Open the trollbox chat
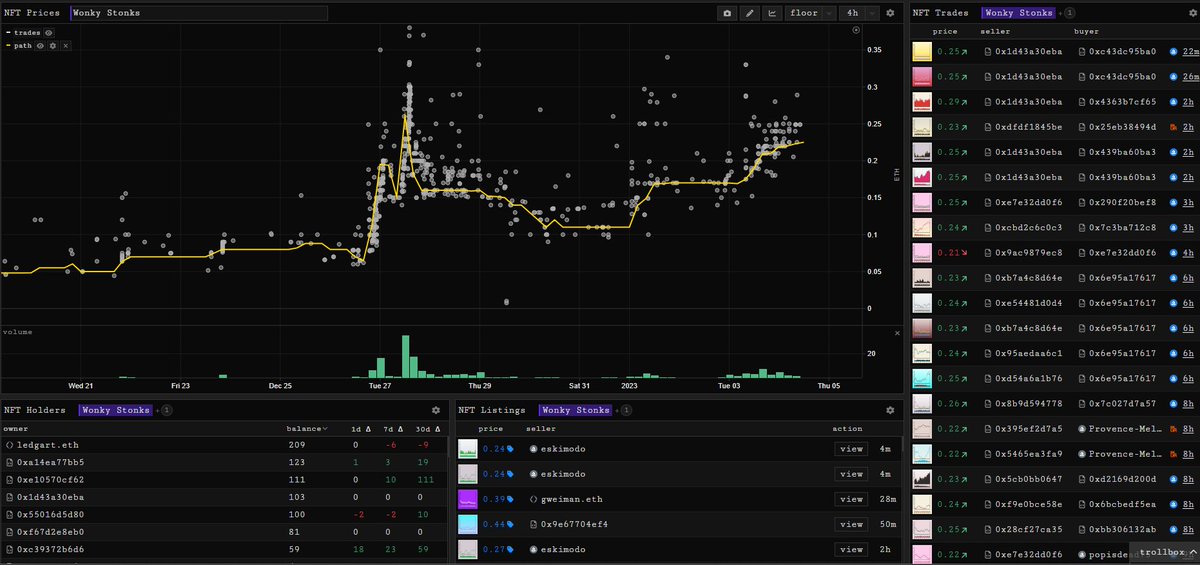 pyautogui.click(x=1163, y=551)
